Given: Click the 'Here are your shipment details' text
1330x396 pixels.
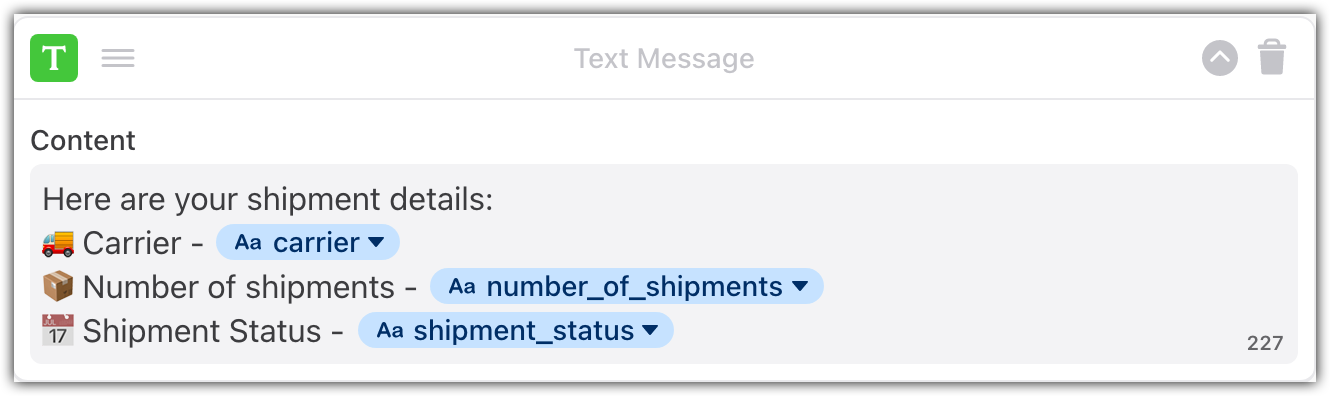Looking at the screenshot, I should tap(268, 199).
